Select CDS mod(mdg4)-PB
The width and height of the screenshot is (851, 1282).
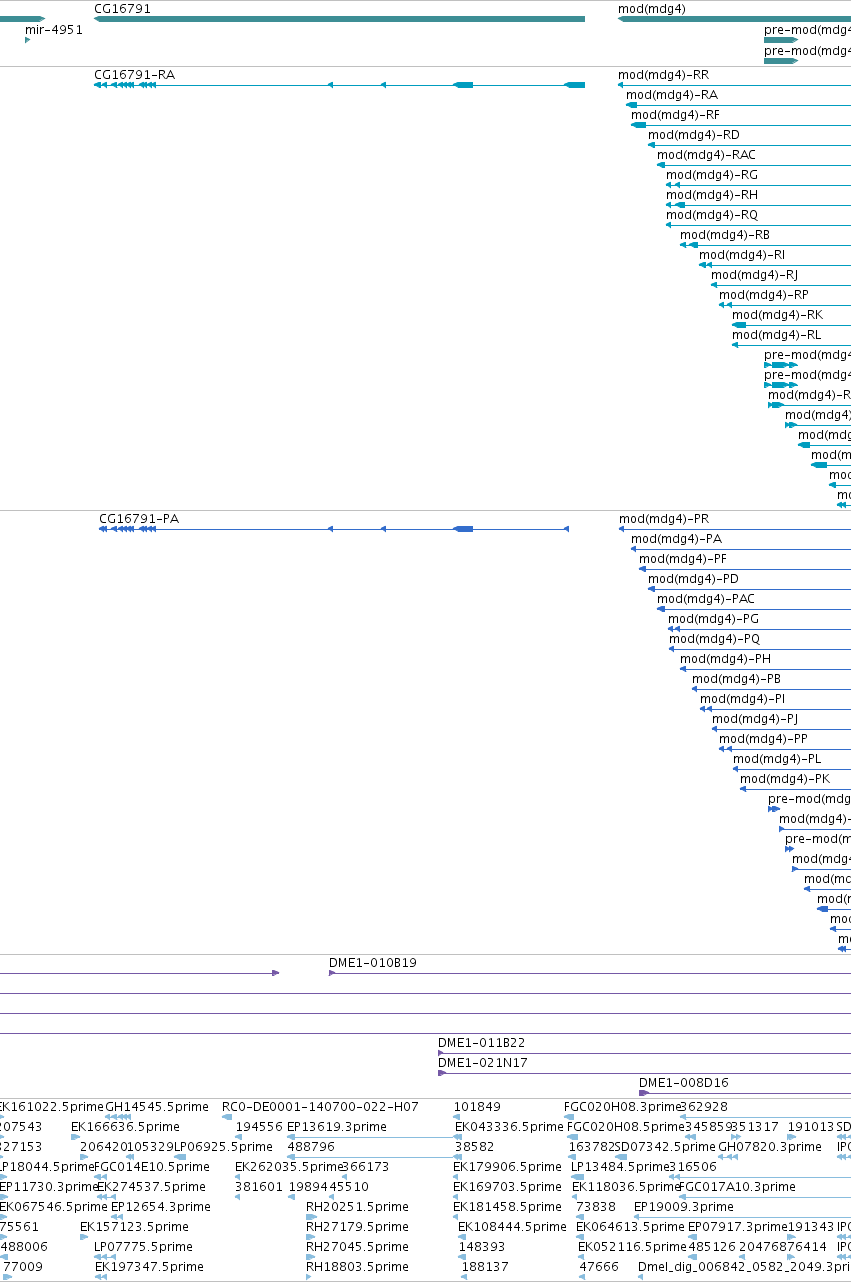[x=736, y=679]
